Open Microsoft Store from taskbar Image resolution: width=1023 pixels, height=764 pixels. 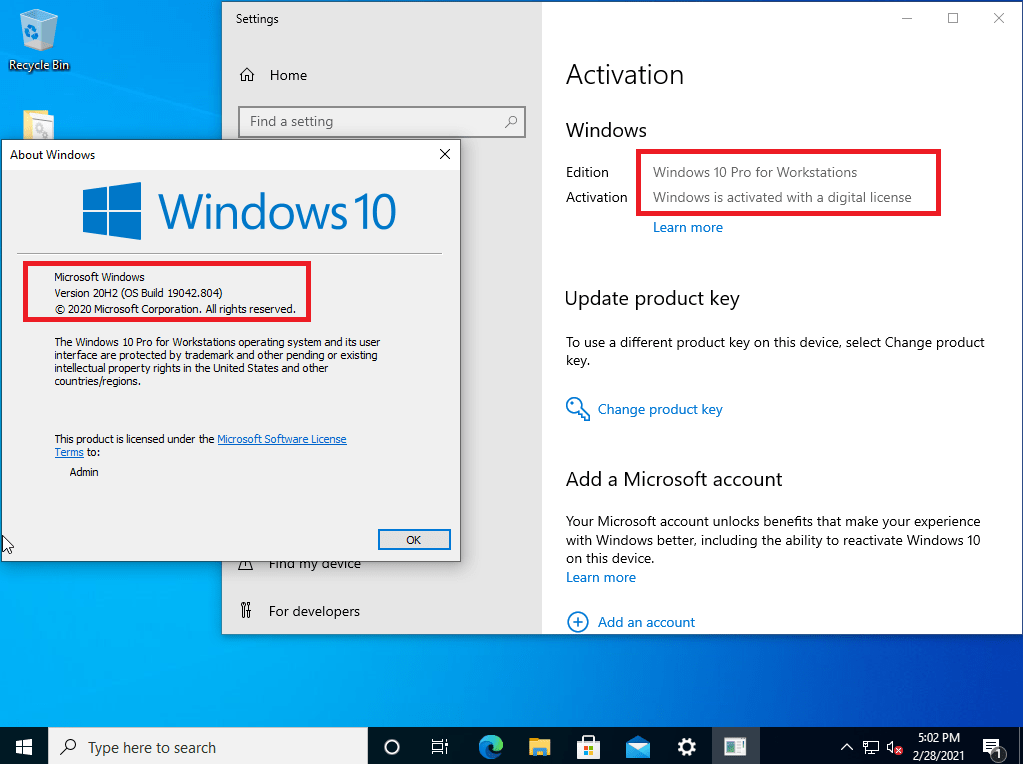click(588, 746)
